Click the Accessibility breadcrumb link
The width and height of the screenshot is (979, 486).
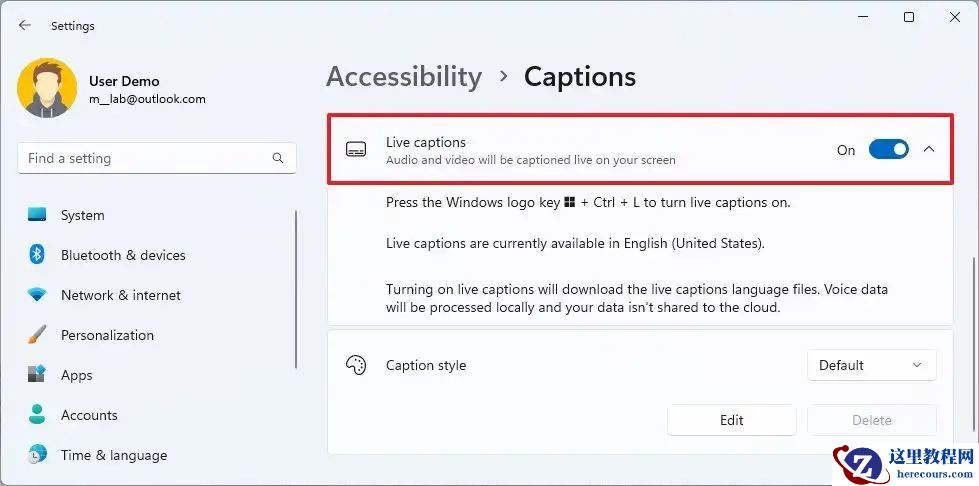pyautogui.click(x=404, y=76)
